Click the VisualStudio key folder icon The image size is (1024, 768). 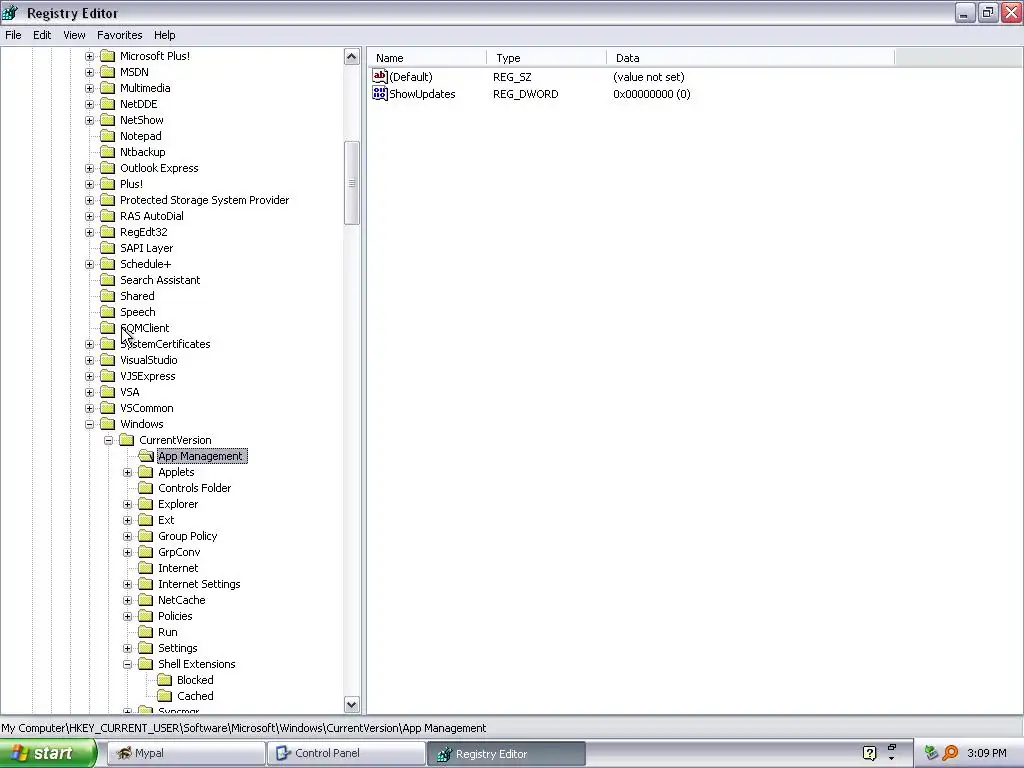click(x=107, y=360)
